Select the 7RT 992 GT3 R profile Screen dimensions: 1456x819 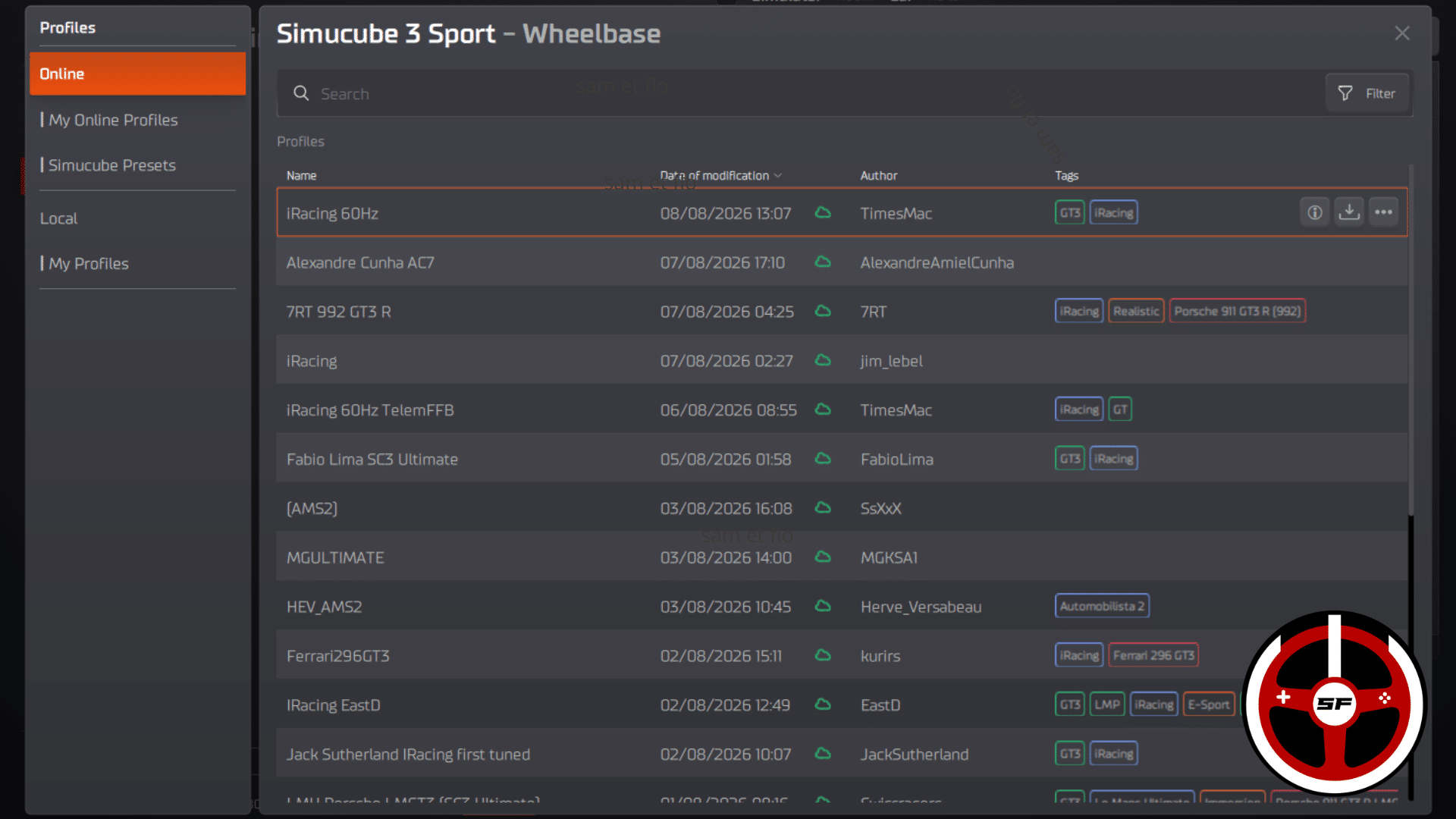(x=338, y=312)
